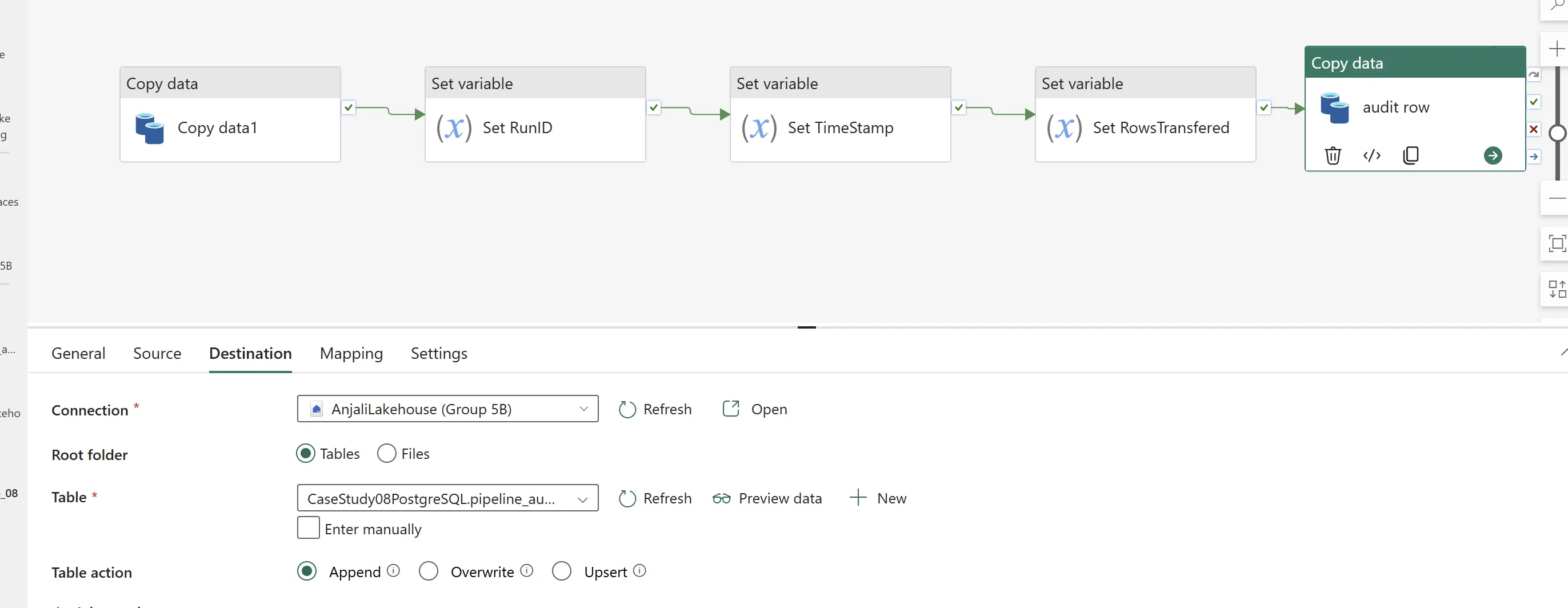Image resolution: width=1568 pixels, height=608 pixels.
Task: Click the panel resize handle bar
Action: coord(806,327)
